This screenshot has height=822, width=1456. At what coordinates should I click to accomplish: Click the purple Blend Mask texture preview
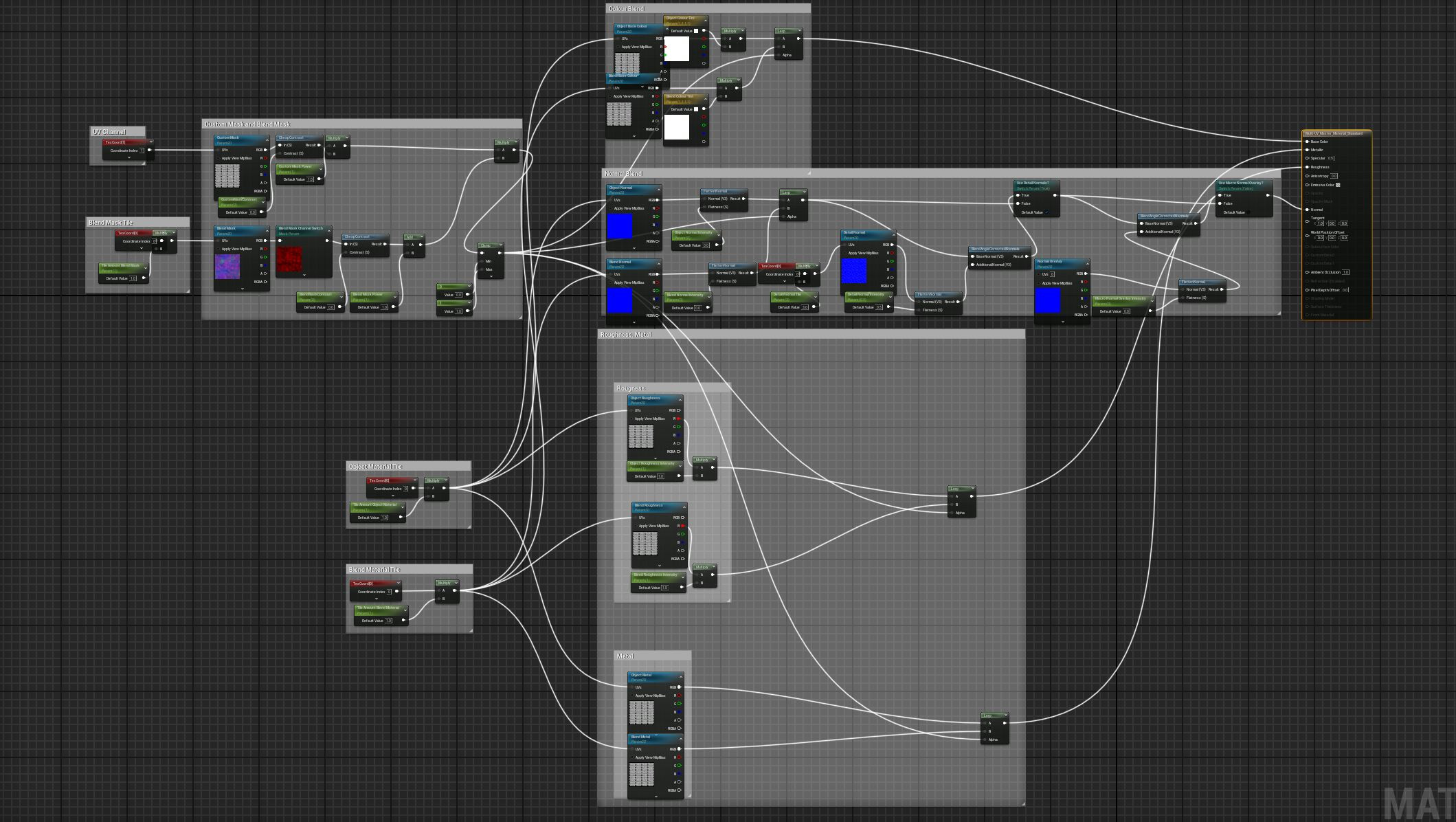[x=227, y=267]
